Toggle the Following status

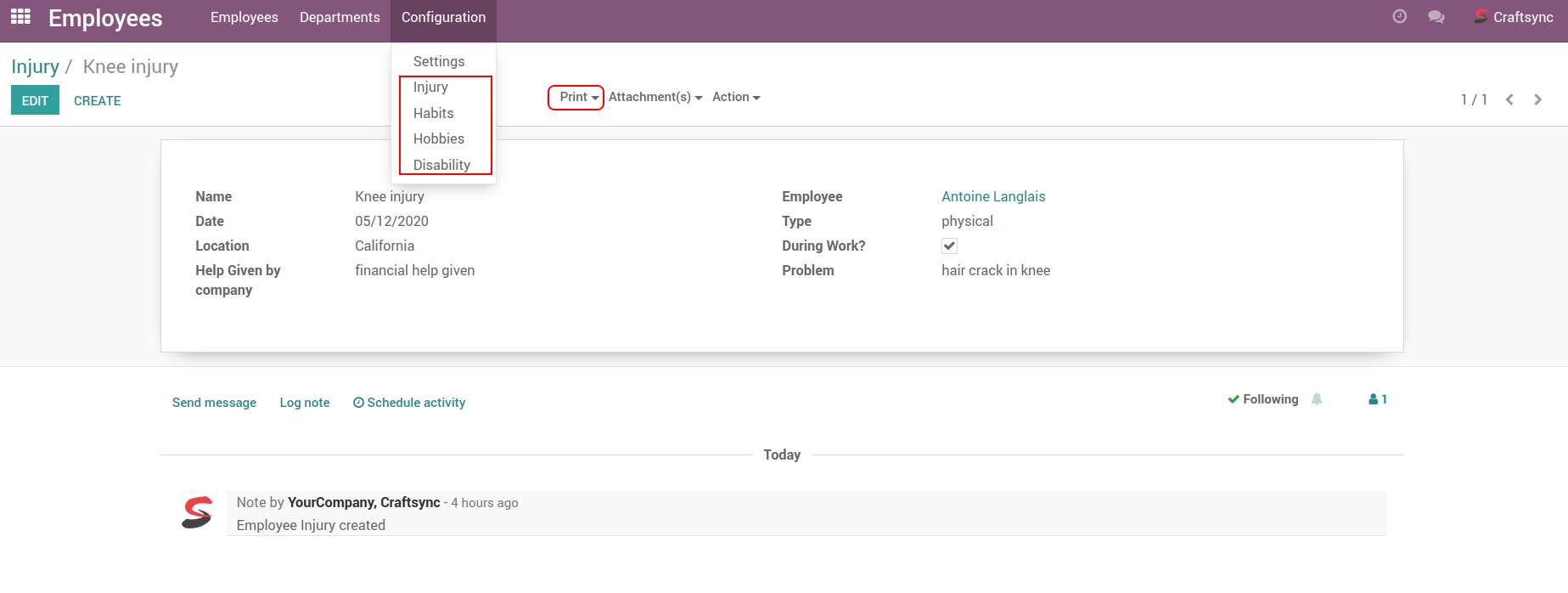pos(1262,399)
